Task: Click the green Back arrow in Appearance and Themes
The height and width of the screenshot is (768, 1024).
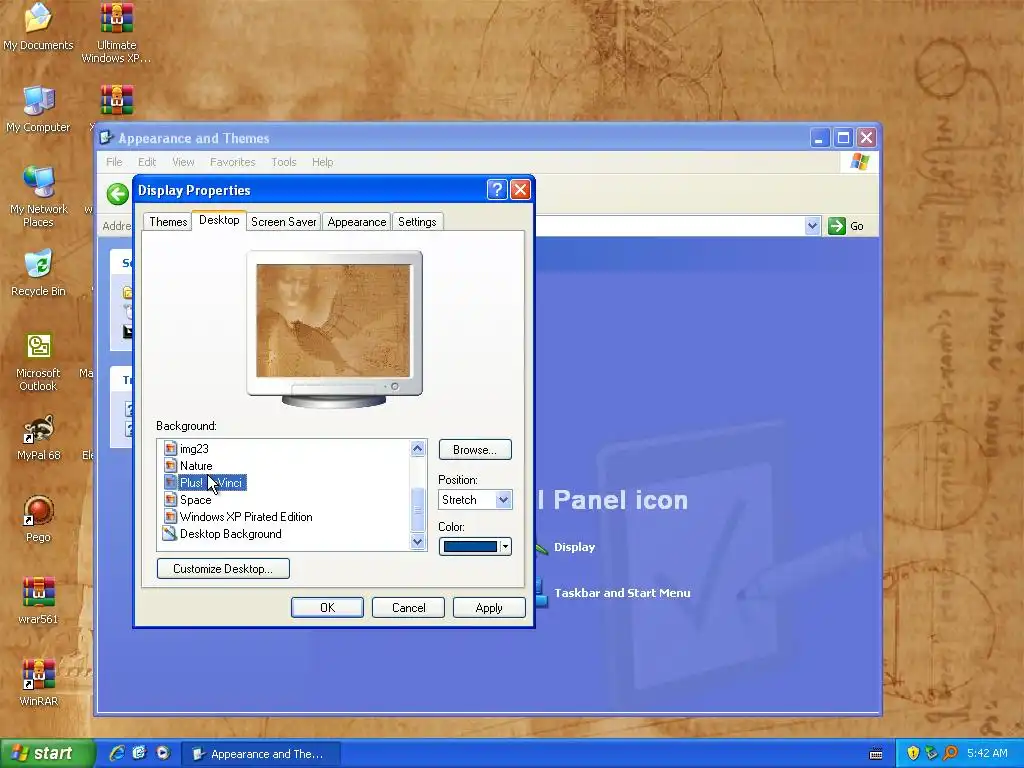Action: click(118, 194)
